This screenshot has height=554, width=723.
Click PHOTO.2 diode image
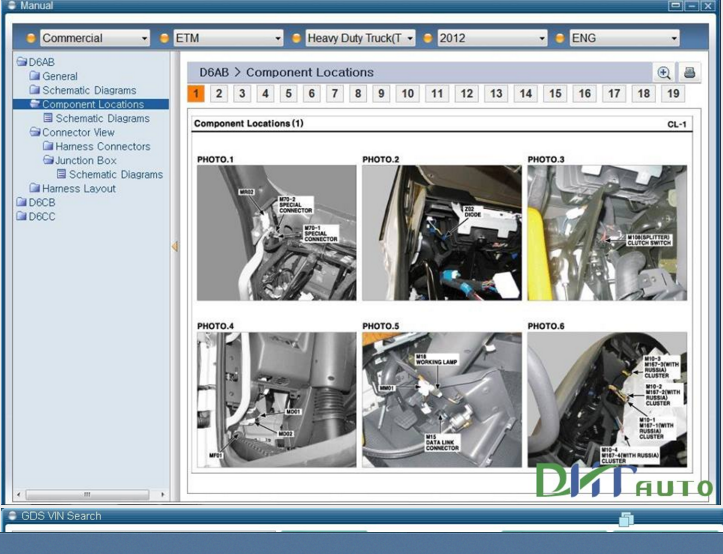442,233
